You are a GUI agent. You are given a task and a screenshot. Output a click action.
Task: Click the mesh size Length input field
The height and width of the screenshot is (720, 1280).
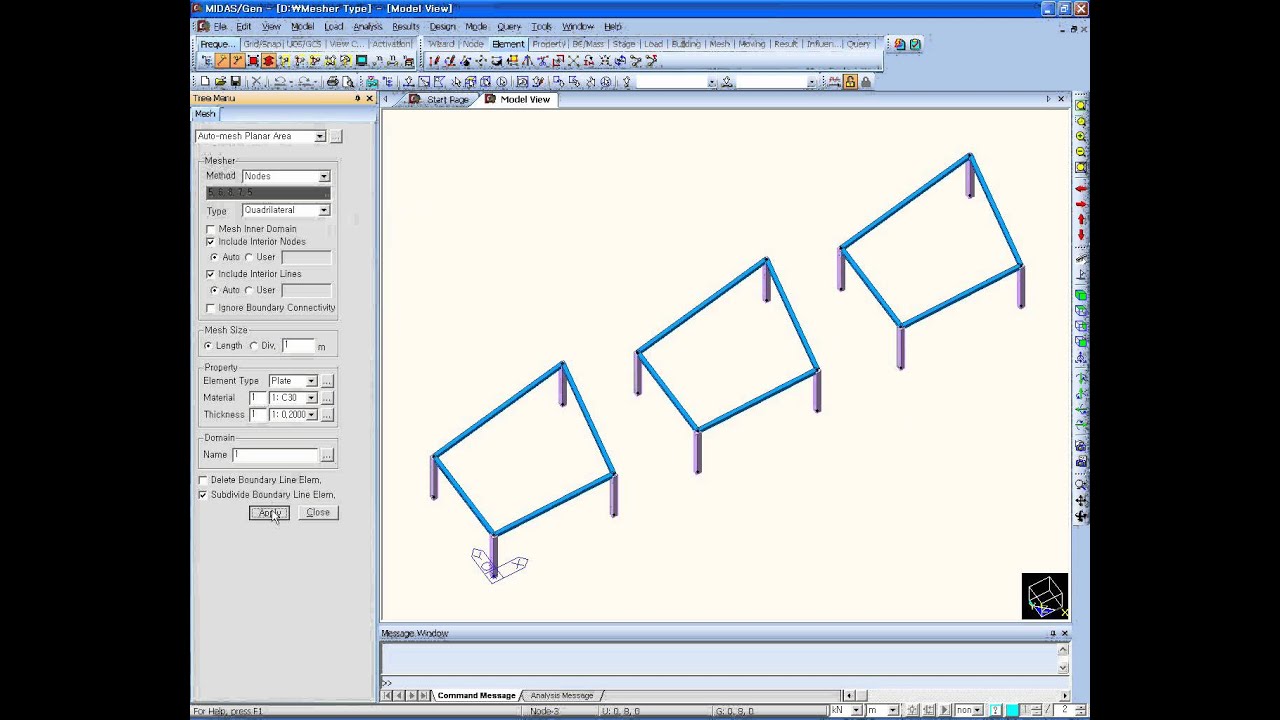point(298,346)
